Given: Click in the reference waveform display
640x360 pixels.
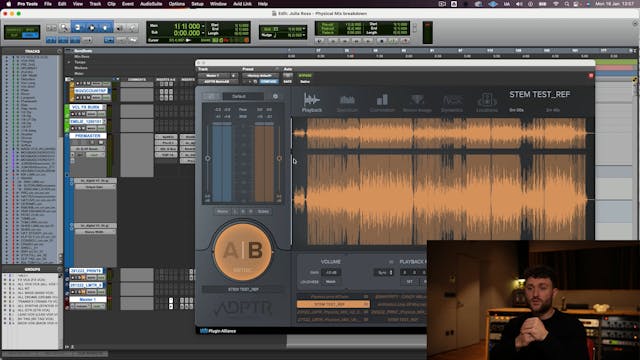Looking at the screenshot, I should [442, 181].
